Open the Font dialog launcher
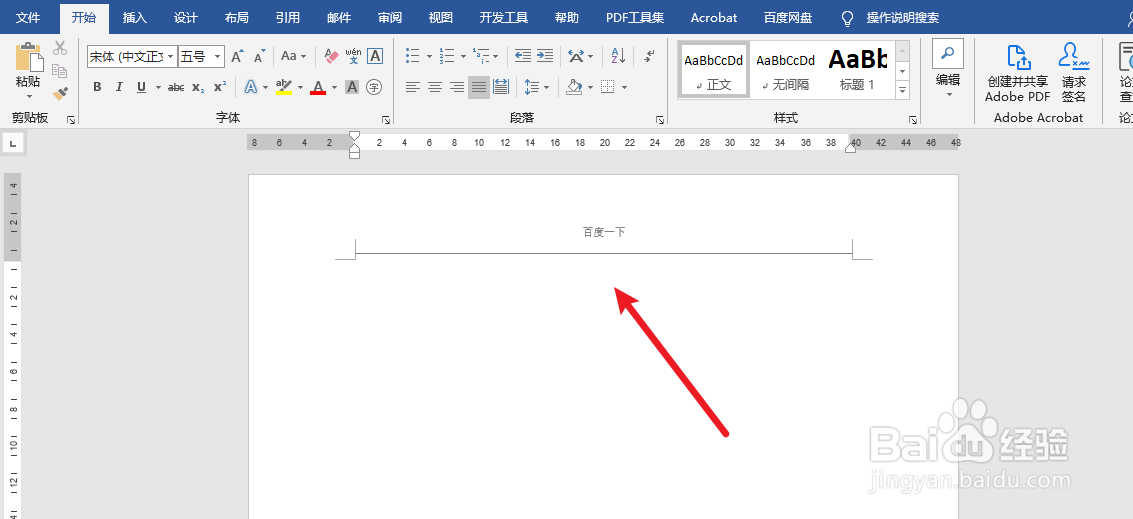 pos(386,120)
